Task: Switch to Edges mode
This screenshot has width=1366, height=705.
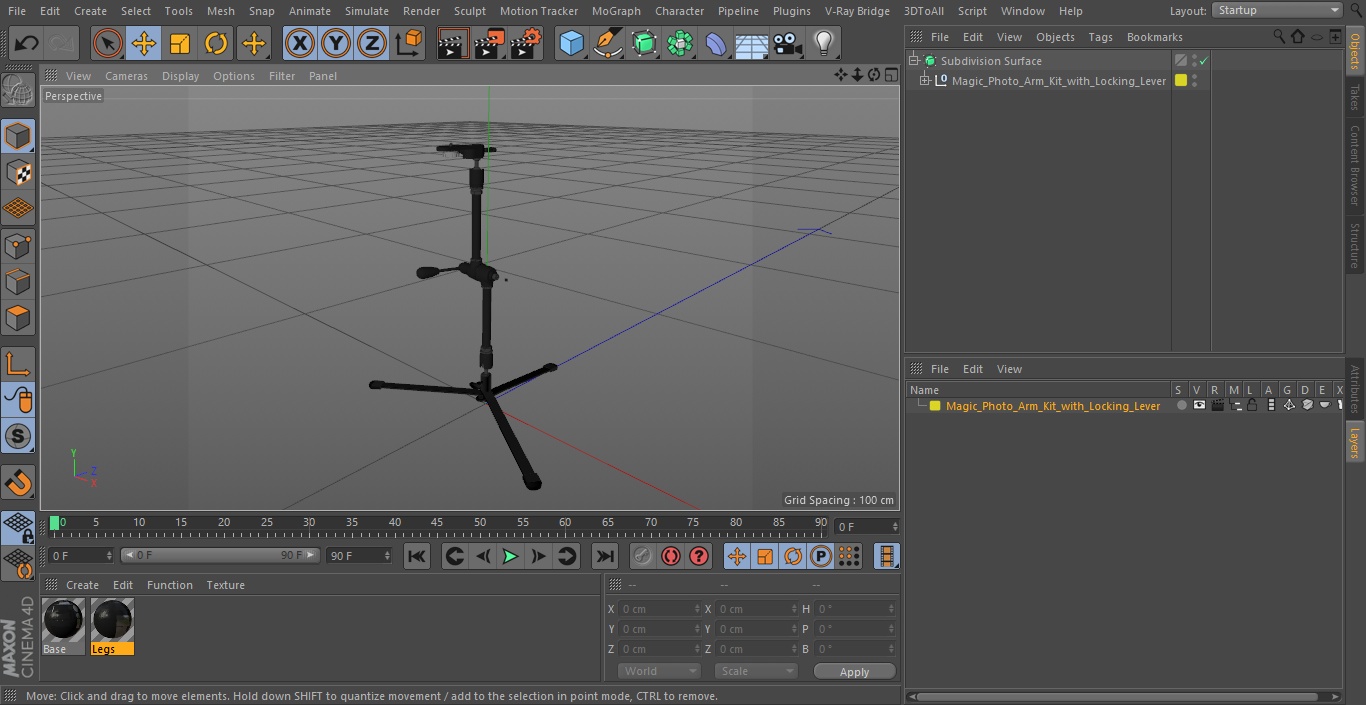Action: [18, 282]
